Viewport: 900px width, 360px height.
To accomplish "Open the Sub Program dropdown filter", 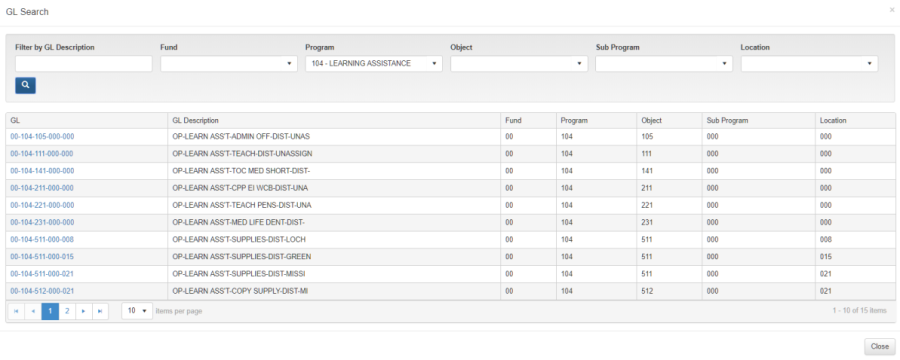I will point(664,64).
